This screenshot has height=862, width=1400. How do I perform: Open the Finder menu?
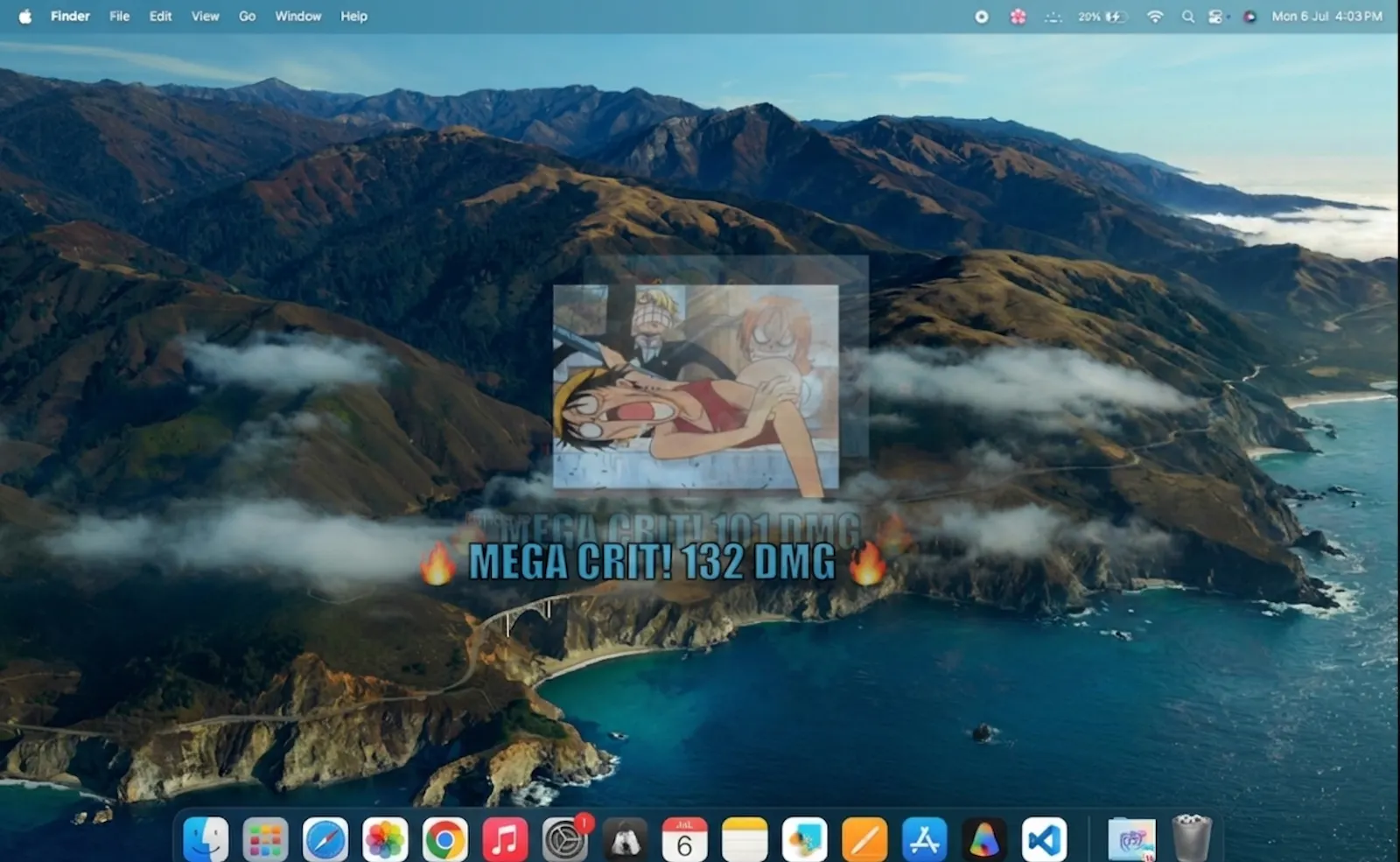pos(70,16)
